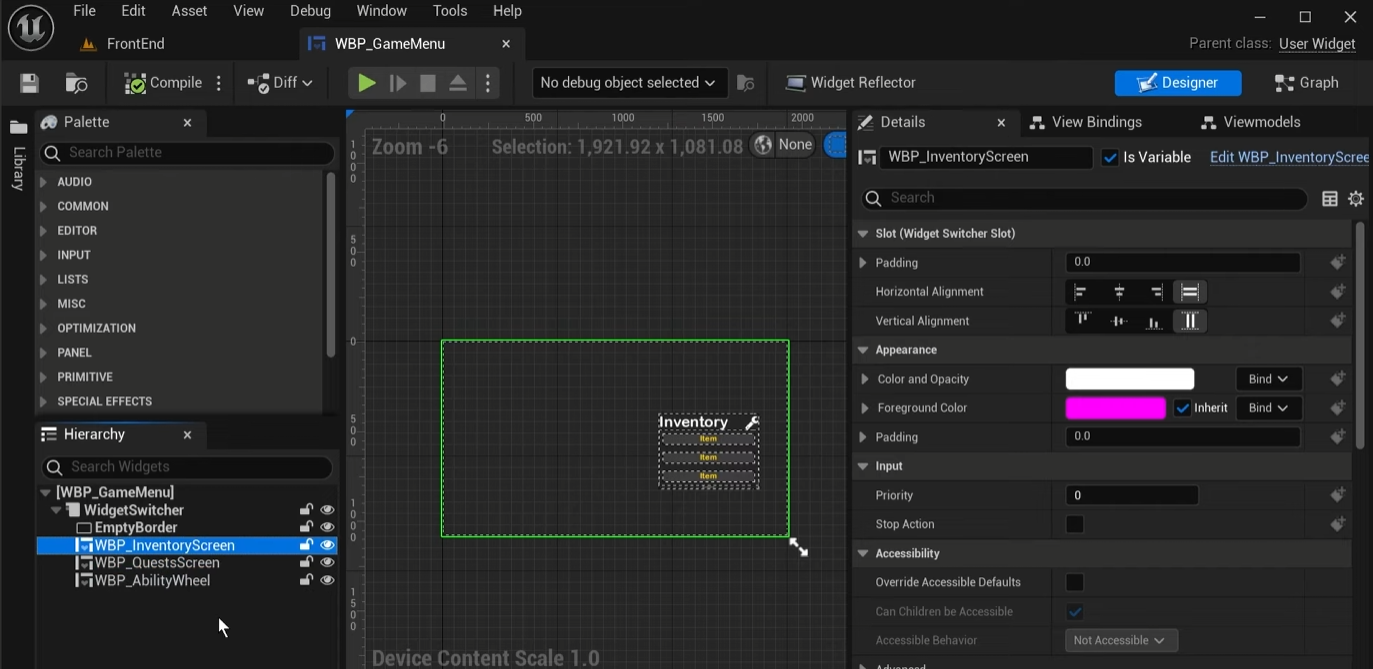
Task: Switch to the View Bindings tab
Action: click(x=1086, y=122)
